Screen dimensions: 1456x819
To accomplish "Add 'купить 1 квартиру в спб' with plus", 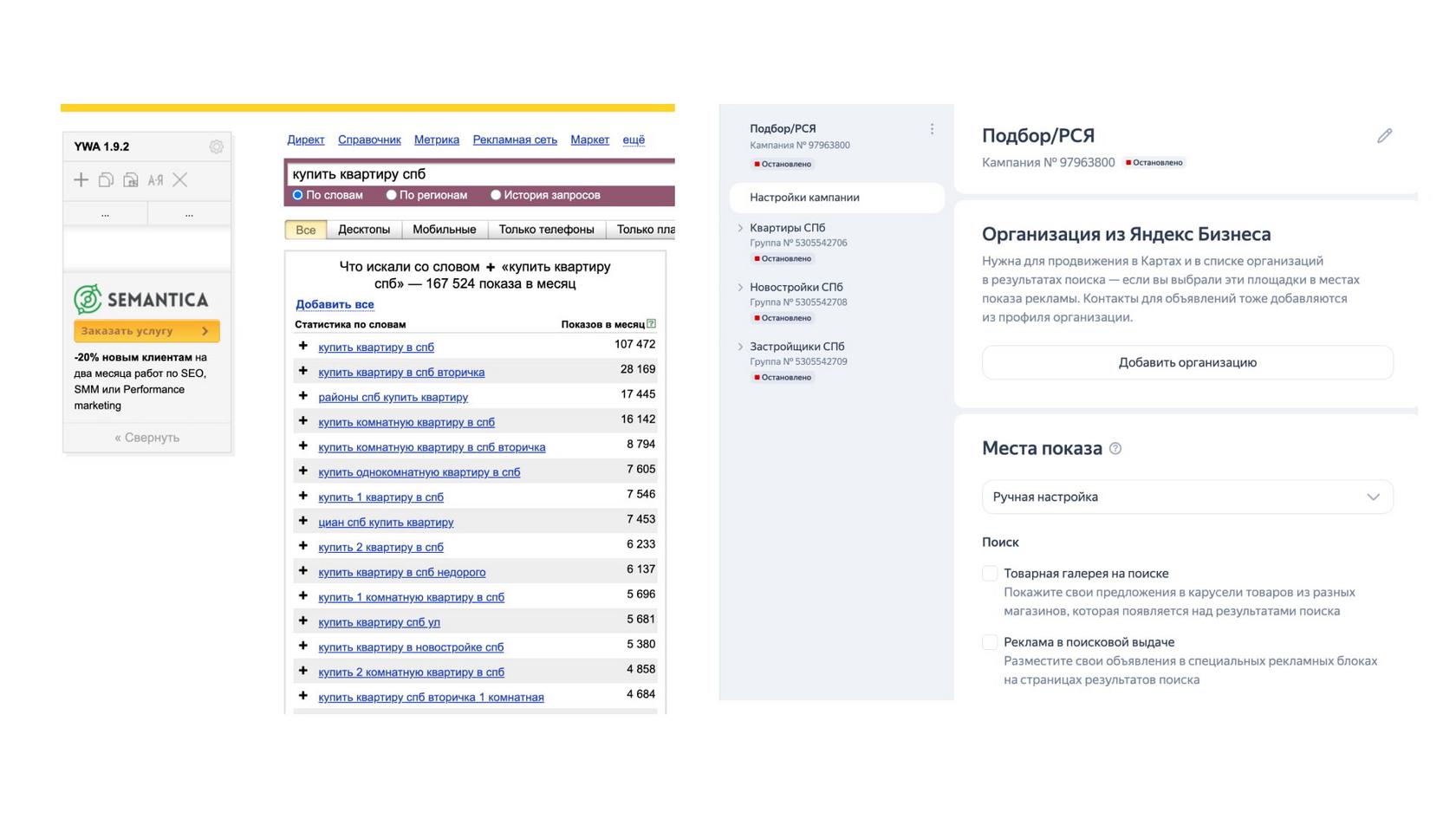I will tap(303, 496).
